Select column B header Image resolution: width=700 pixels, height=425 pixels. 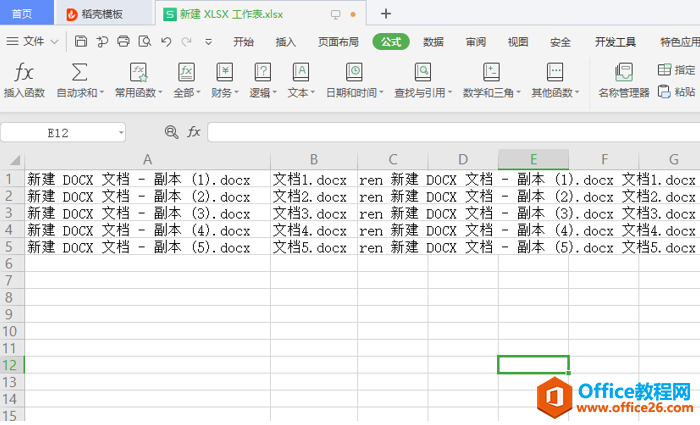coord(314,159)
